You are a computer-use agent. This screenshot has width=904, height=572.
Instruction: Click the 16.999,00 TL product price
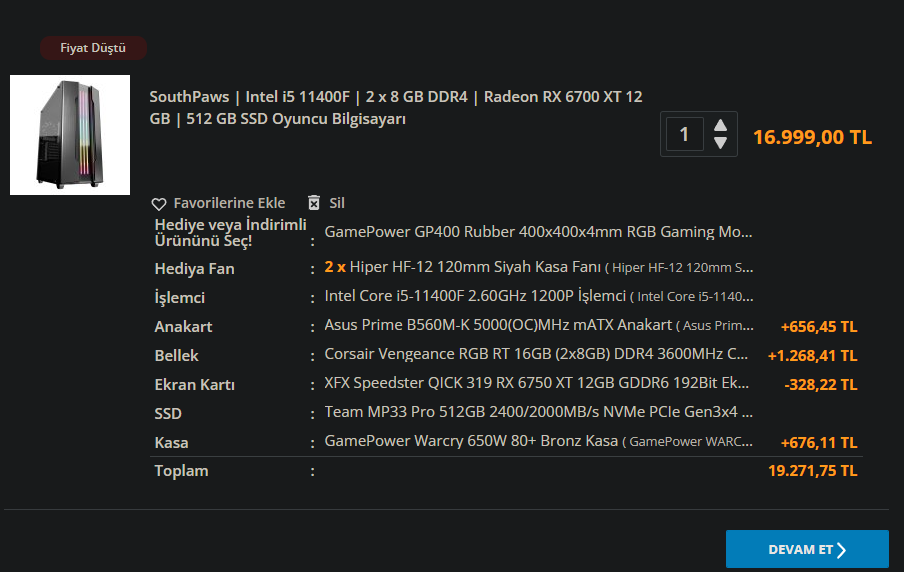pyautogui.click(x=812, y=137)
